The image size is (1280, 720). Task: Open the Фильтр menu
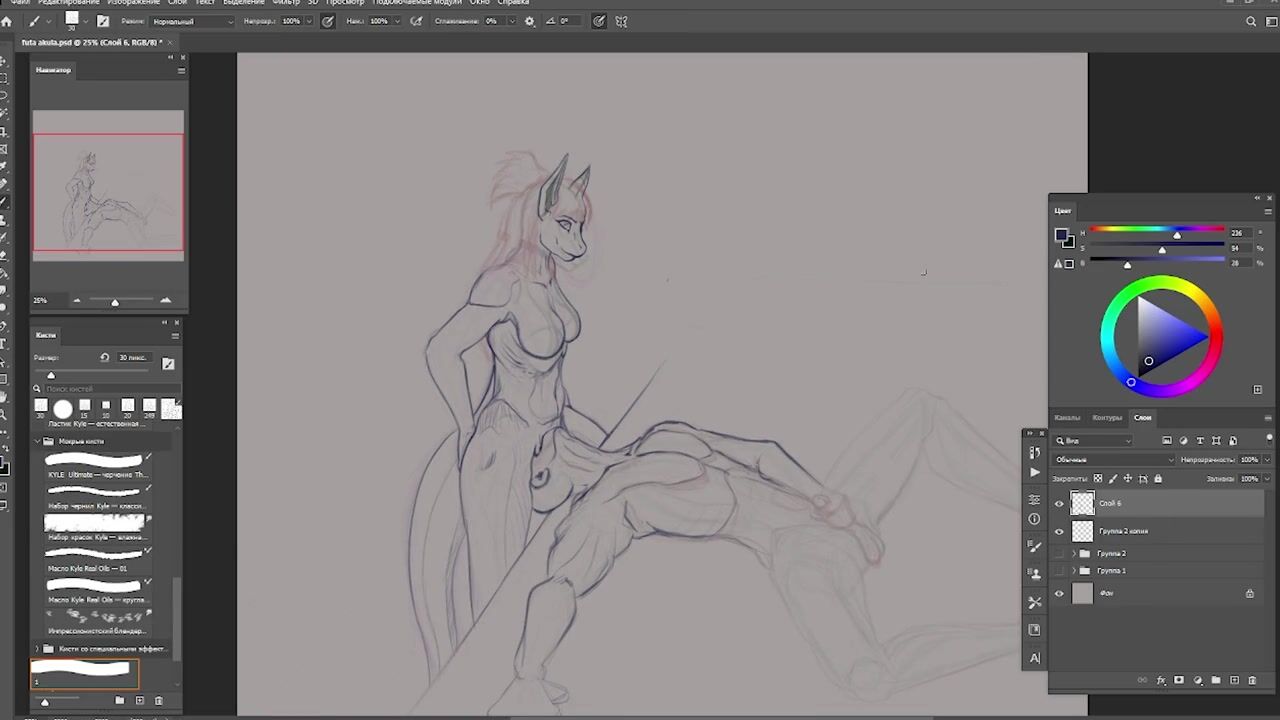click(x=285, y=3)
